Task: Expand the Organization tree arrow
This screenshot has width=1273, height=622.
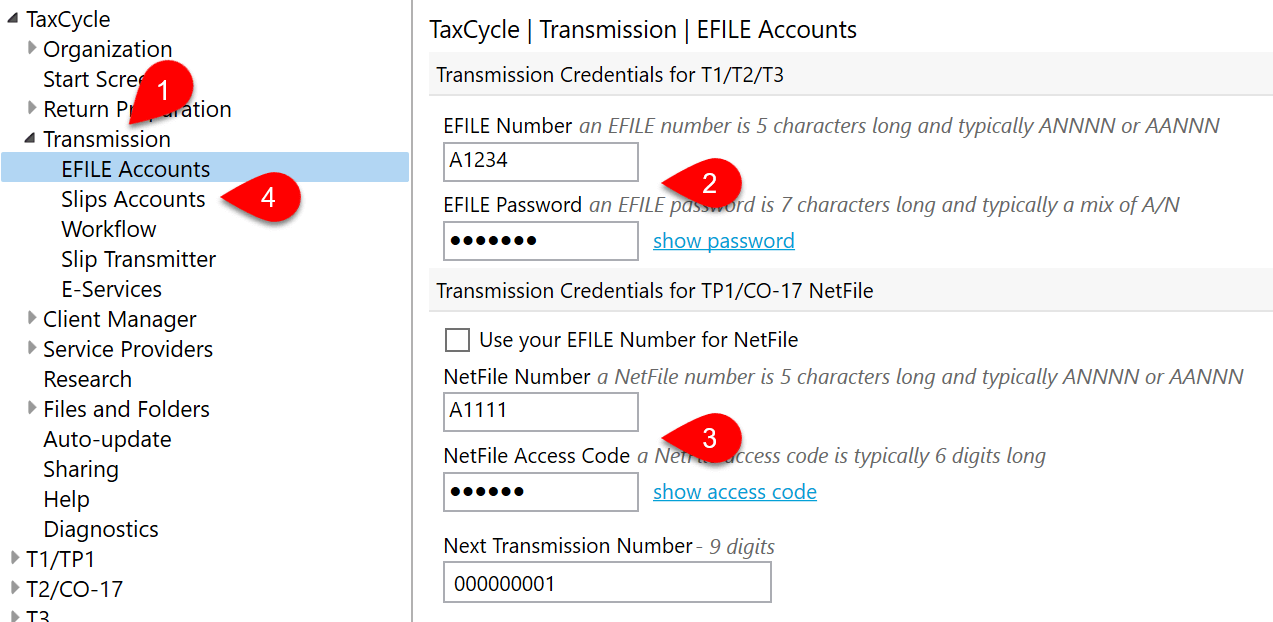Action: (32, 48)
